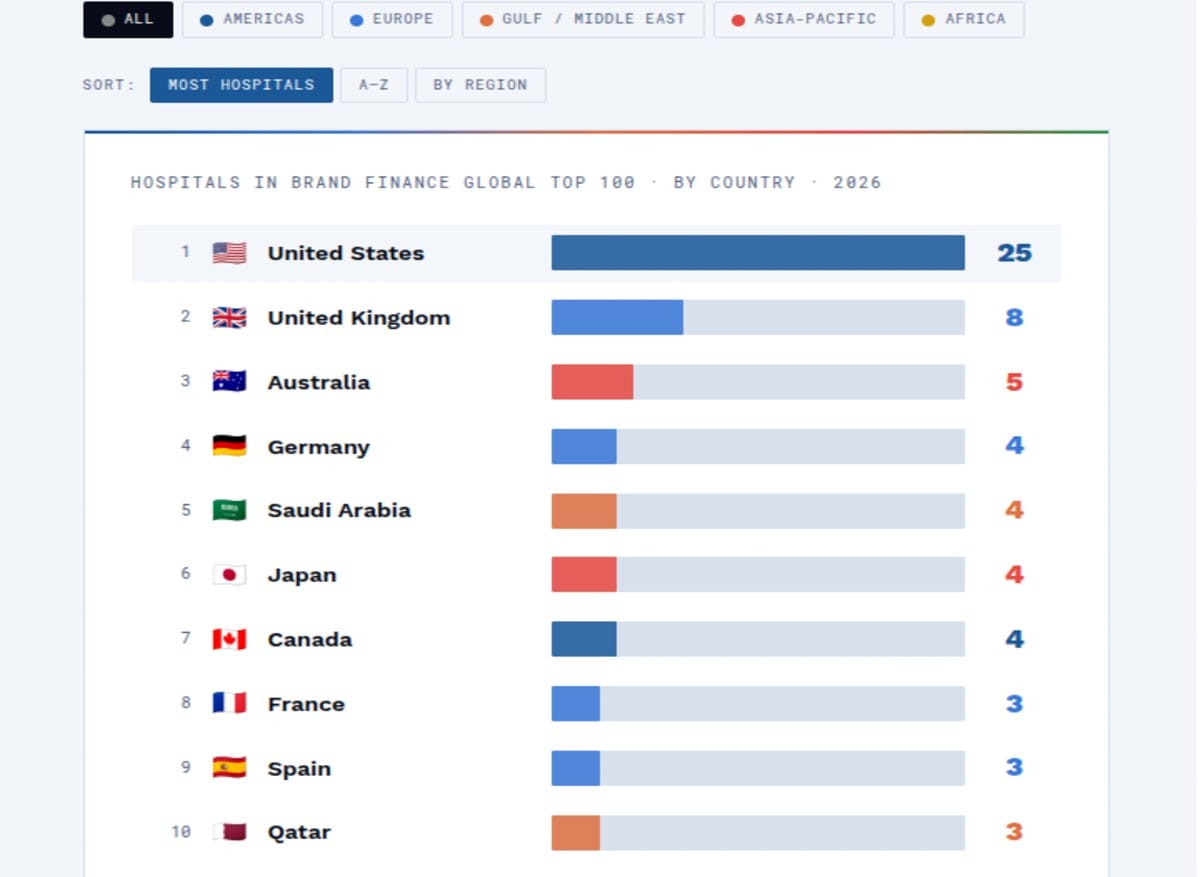Click the count 25 next to United States
This screenshot has width=1200, height=877.
(1013, 252)
